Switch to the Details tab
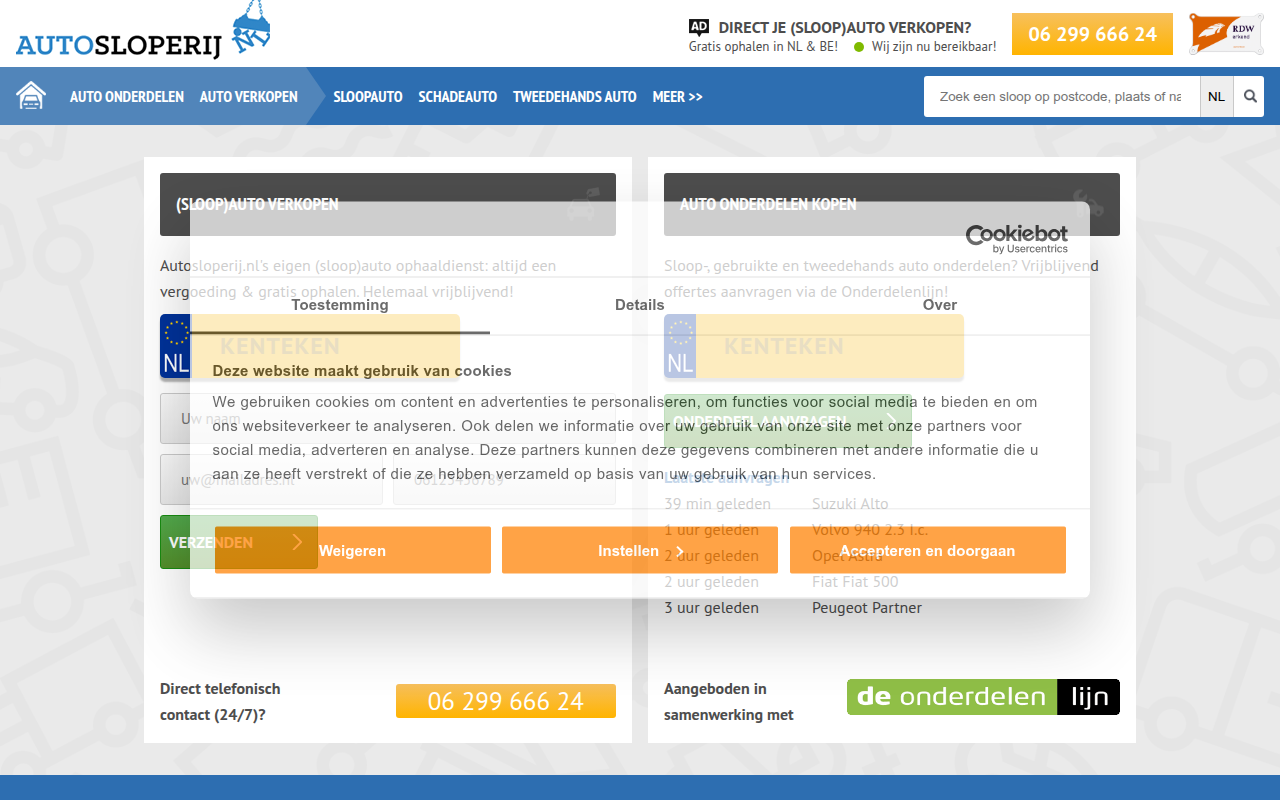 coord(640,305)
